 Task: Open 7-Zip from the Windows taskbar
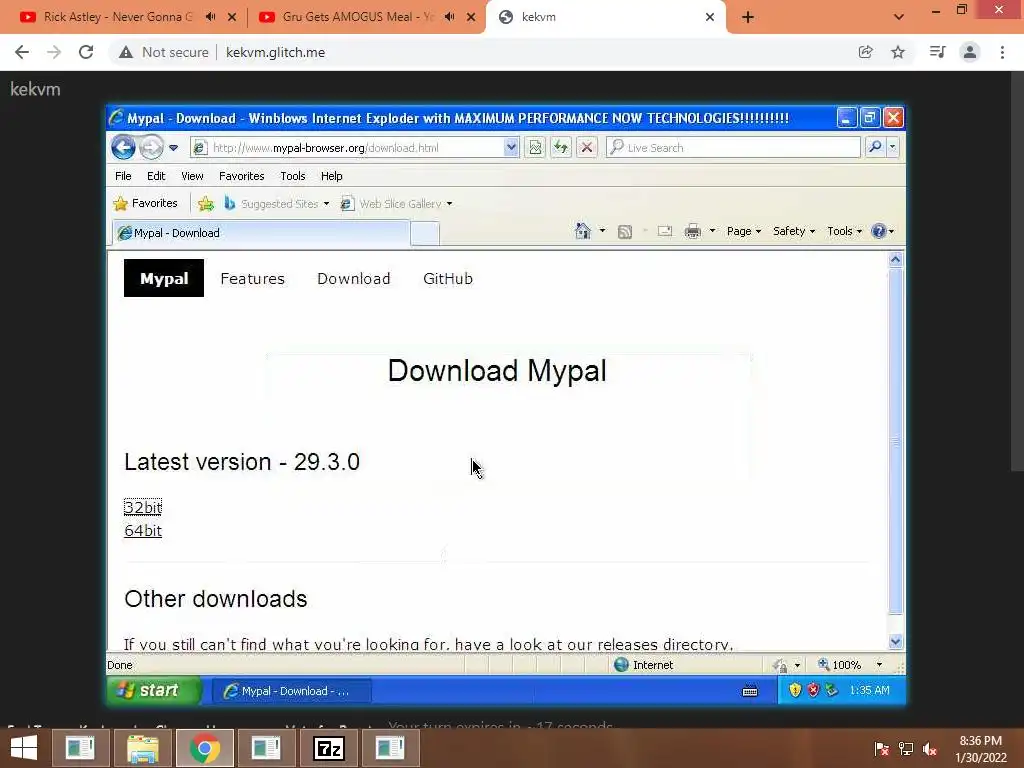329,748
